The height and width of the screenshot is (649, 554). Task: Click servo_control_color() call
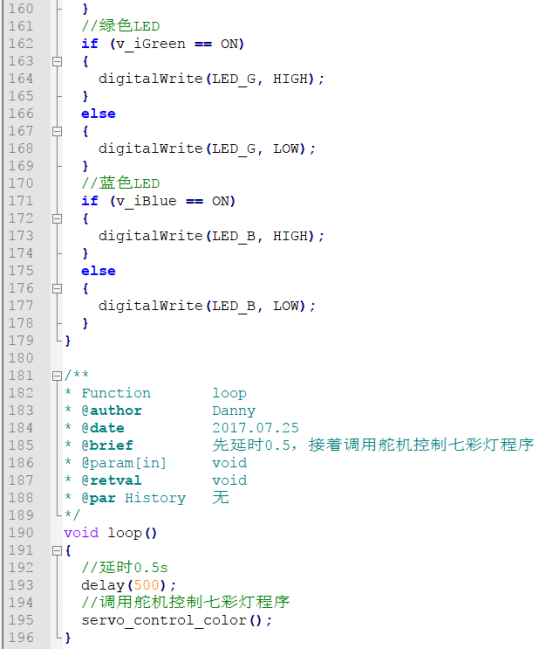[x=177, y=620]
